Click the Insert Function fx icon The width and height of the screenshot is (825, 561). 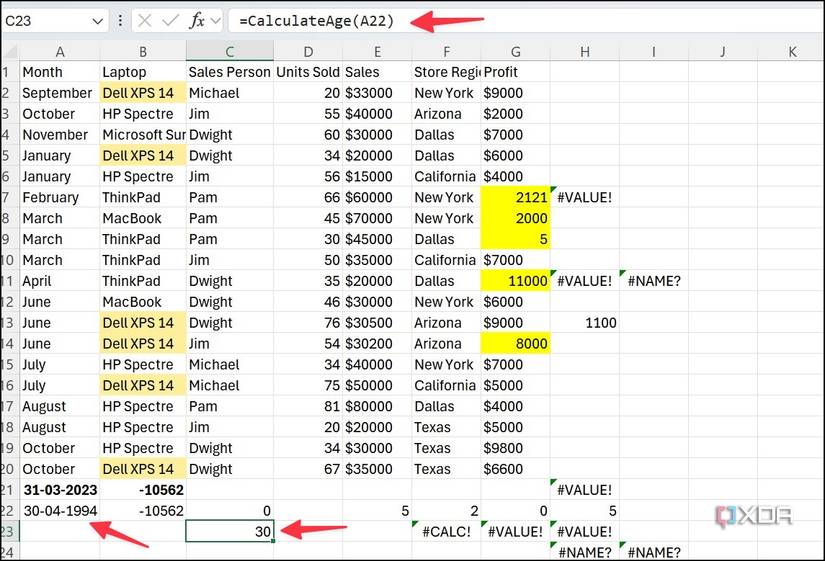pyautogui.click(x=197, y=21)
